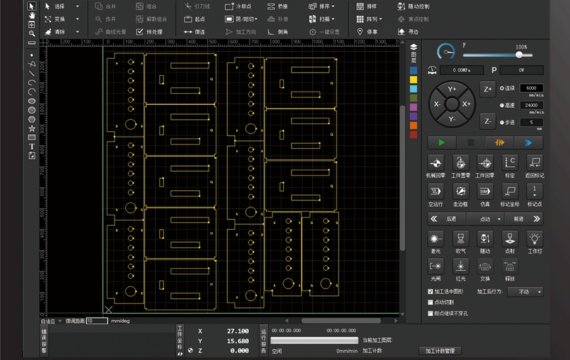This screenshot has height=360, width=570.
Task: Toggle the laser (激光) icon
Action: (x=435, y=239)
